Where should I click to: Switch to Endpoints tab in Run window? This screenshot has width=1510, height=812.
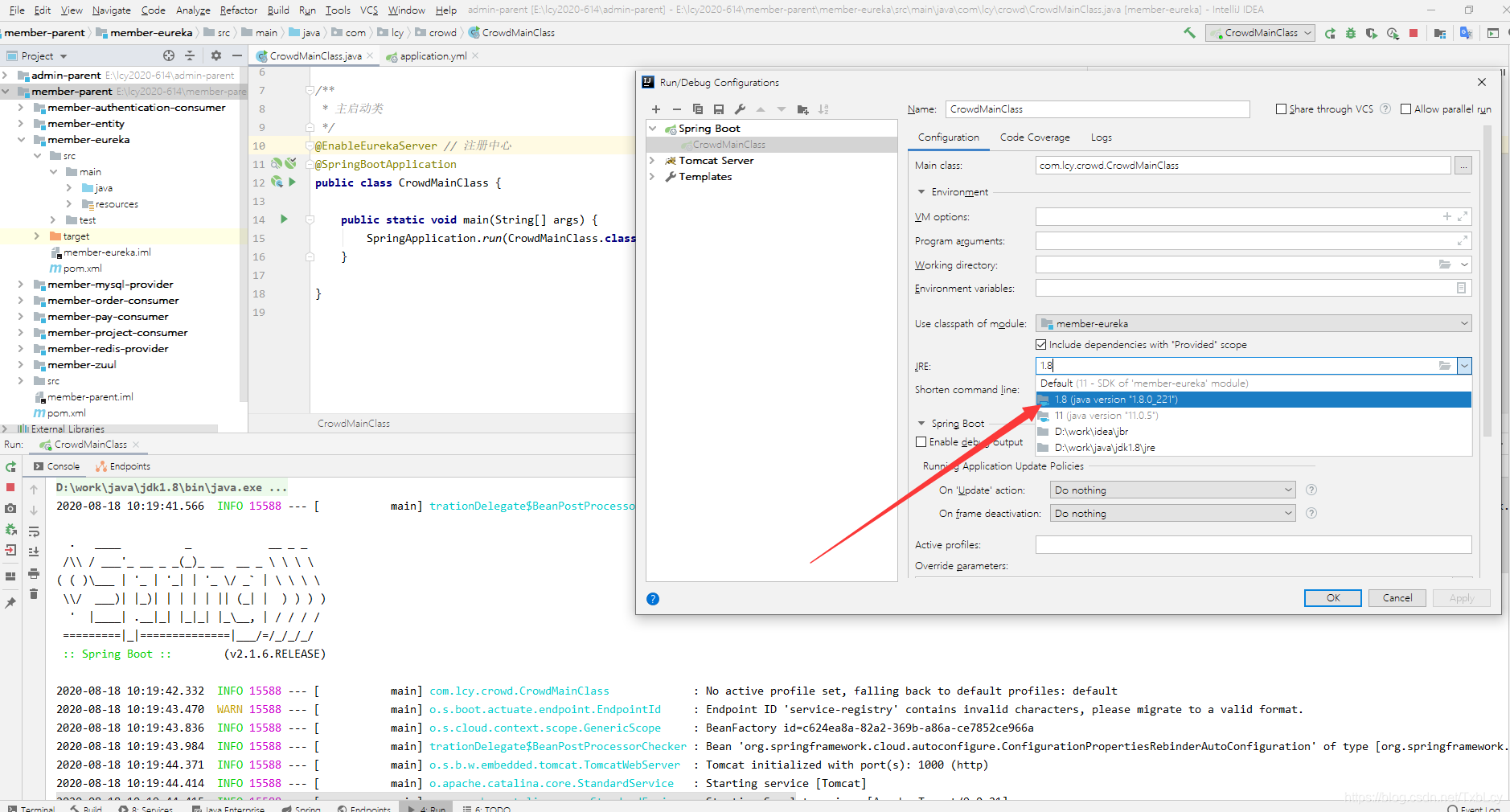coord(122,466)
